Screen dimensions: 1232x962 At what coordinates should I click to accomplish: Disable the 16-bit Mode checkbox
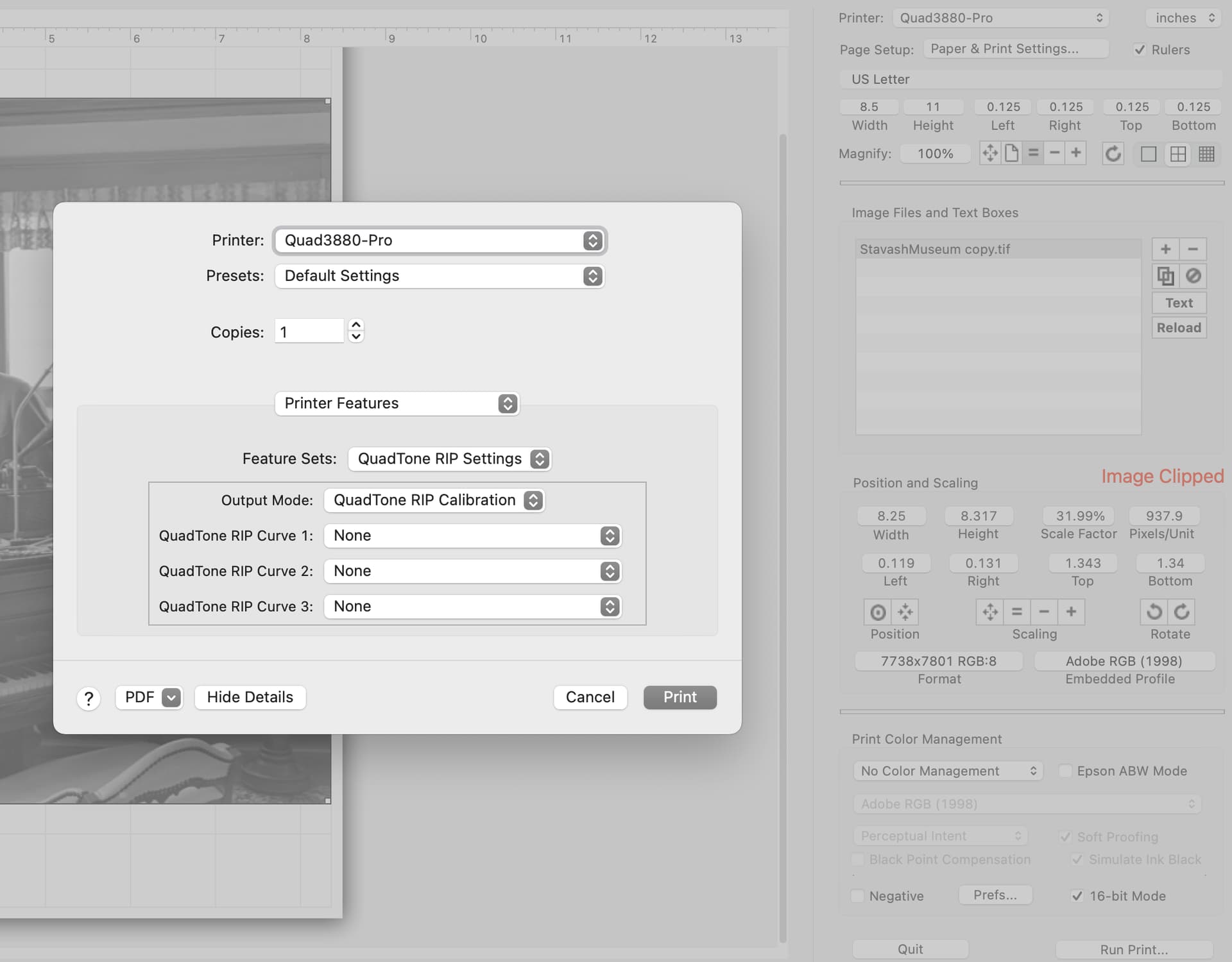(1077, 896)
